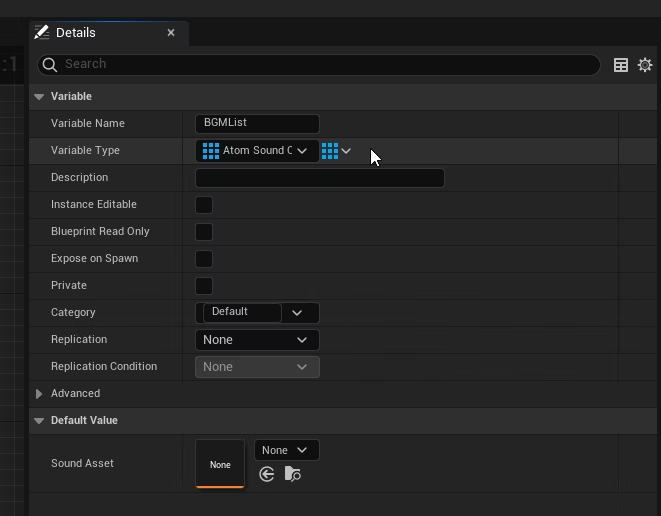Close the Details tab
661x516 pixels.
click(171, 32)
